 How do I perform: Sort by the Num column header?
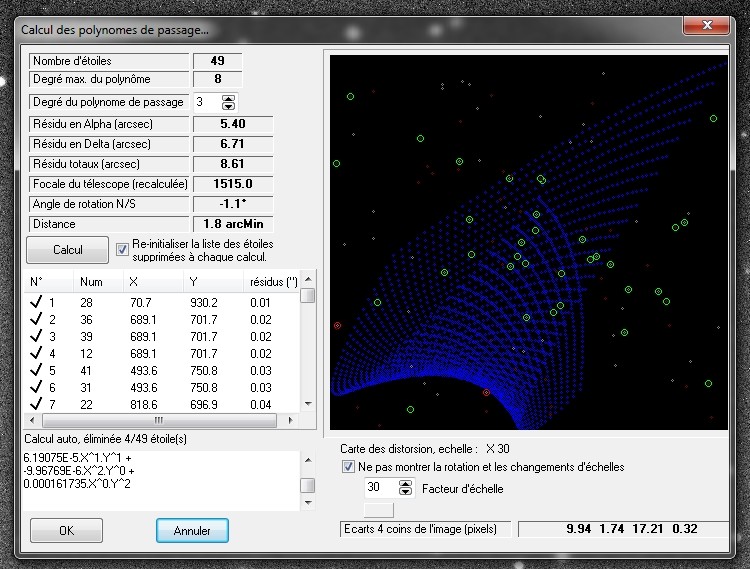coord(99,282)
